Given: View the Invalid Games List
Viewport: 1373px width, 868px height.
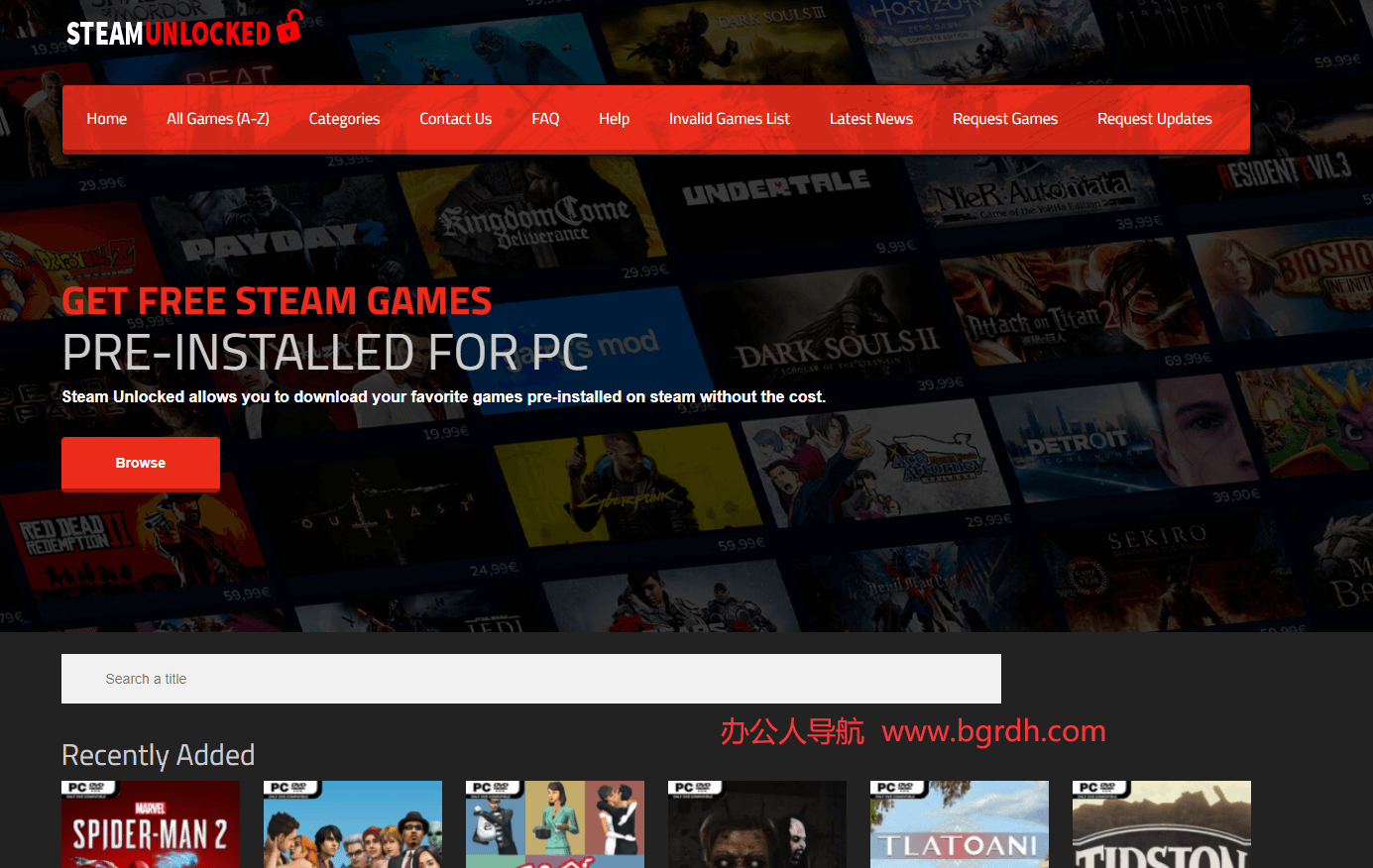Looking at the screenshot, I should [x=729, y=118].
